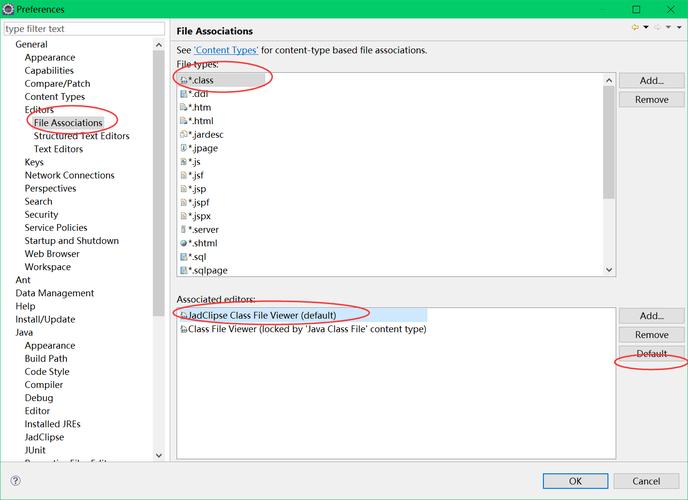Open the 'Content Types' link
The height and width of the screenshot is (500, 688).
226,50
